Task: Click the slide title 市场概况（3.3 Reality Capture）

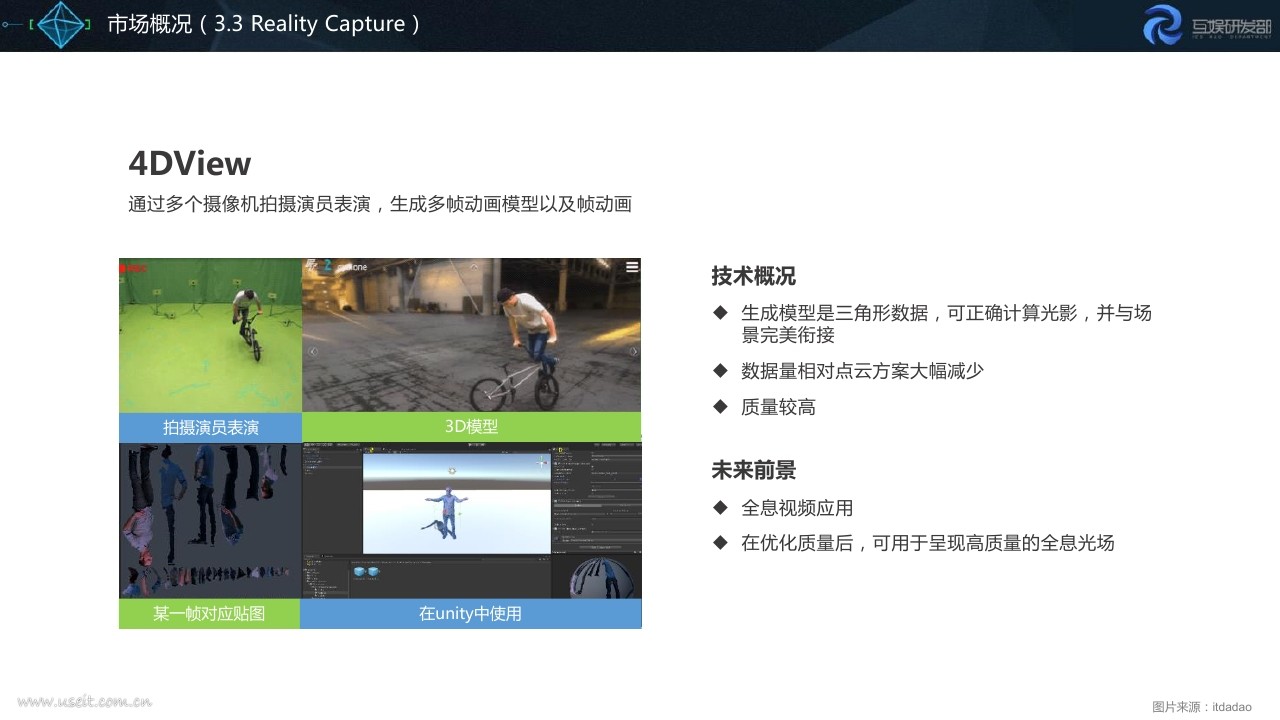Action: point(265,24)
